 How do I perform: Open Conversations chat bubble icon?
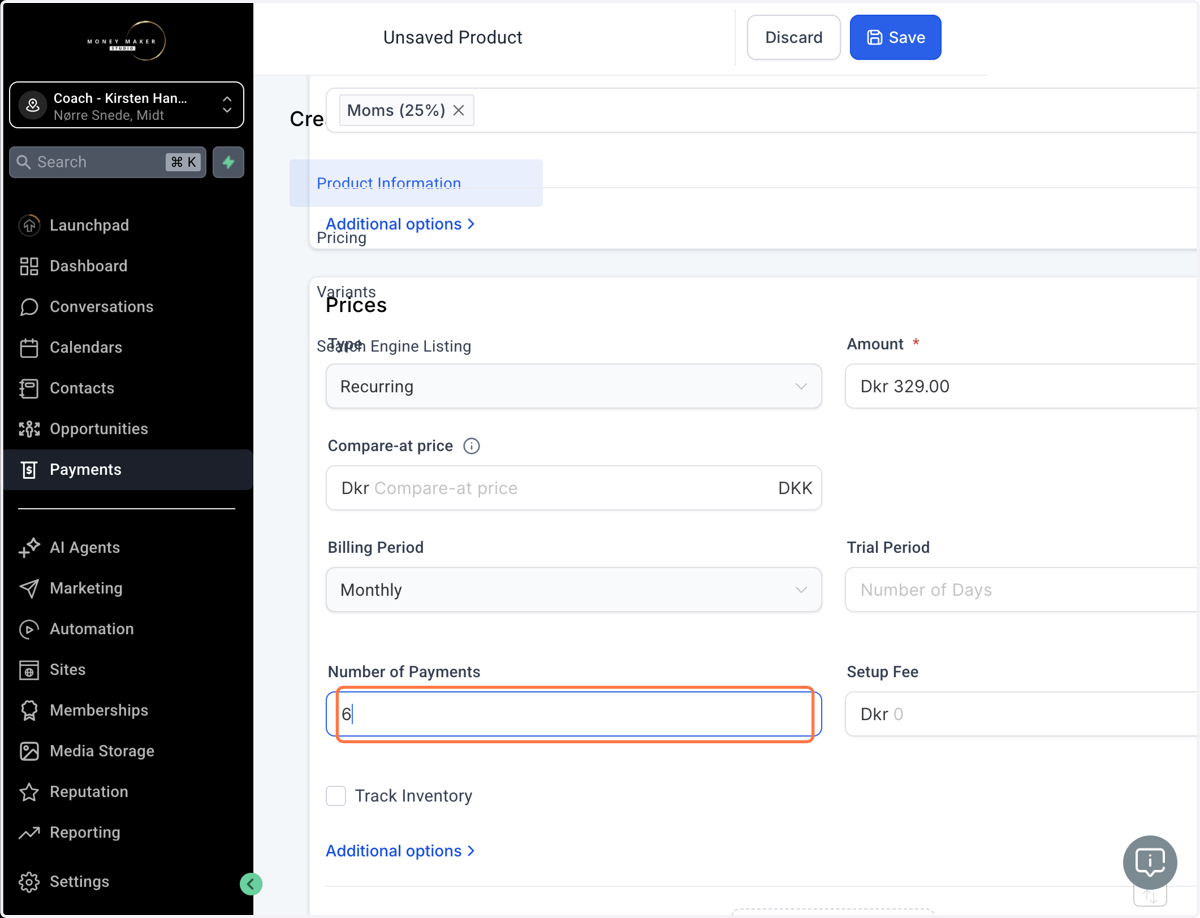point(29,307)
